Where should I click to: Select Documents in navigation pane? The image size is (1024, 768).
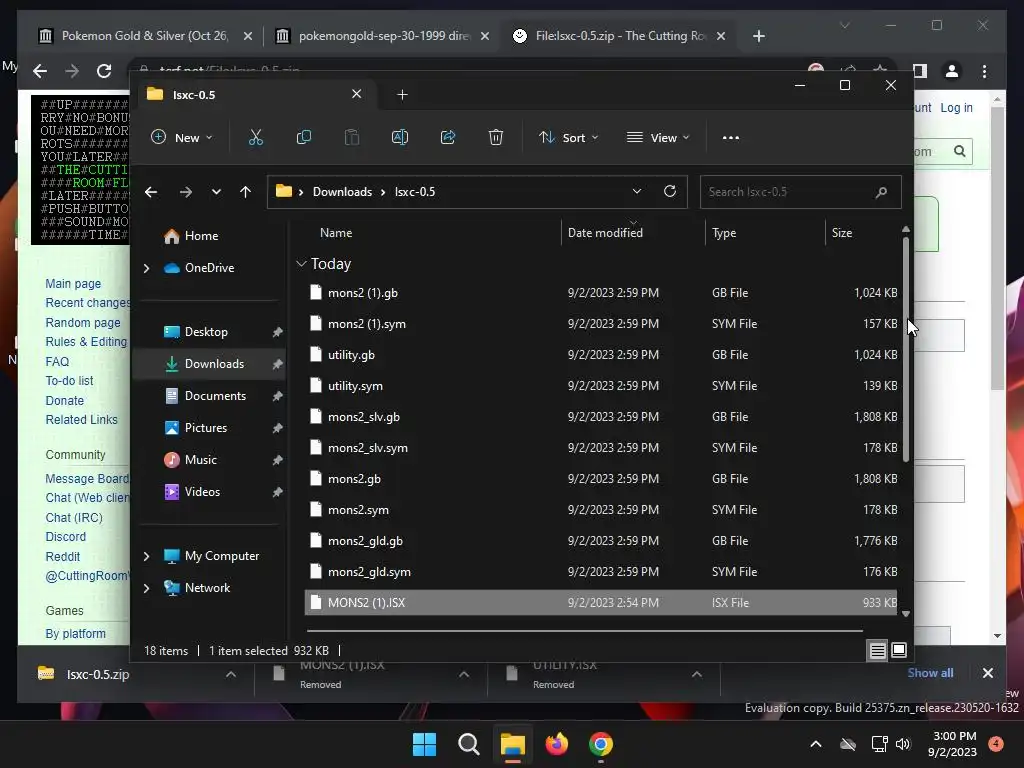215,396
